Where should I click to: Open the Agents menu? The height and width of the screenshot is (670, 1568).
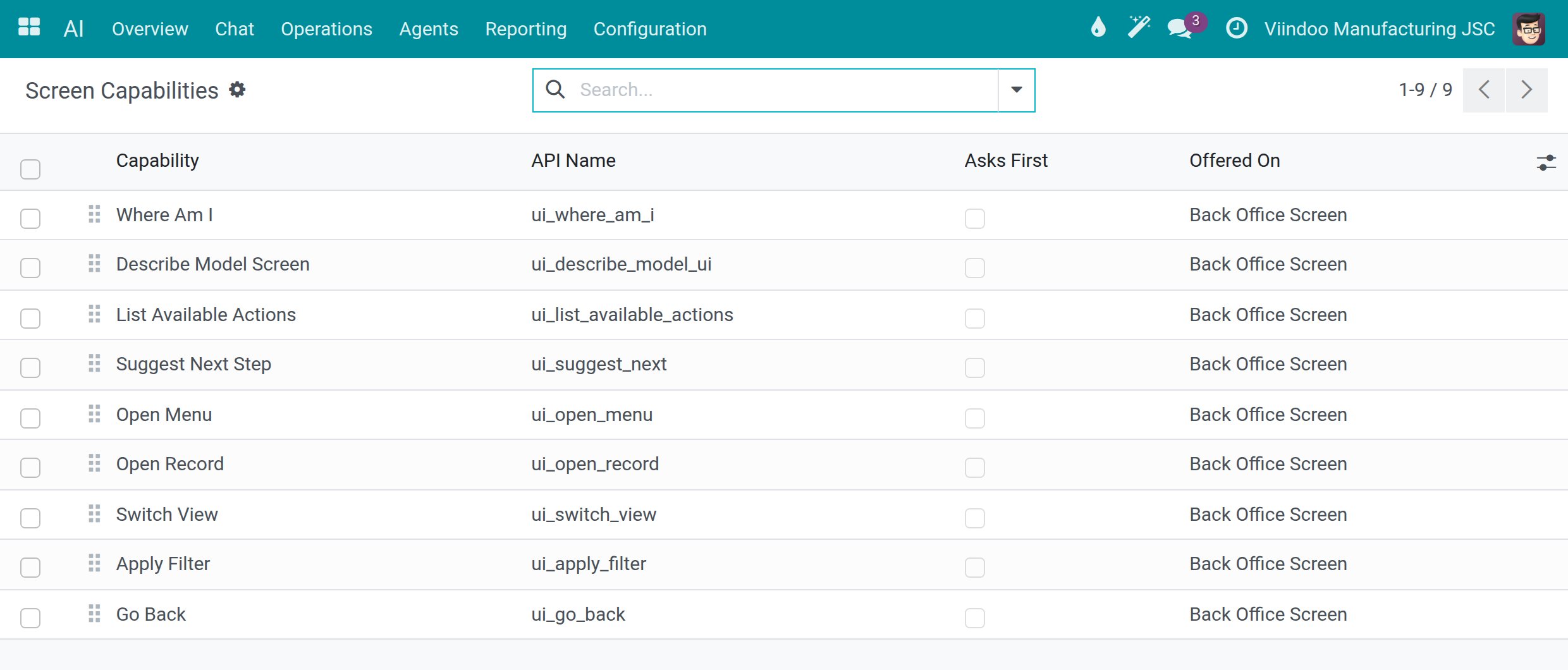[x=429, y=29]
